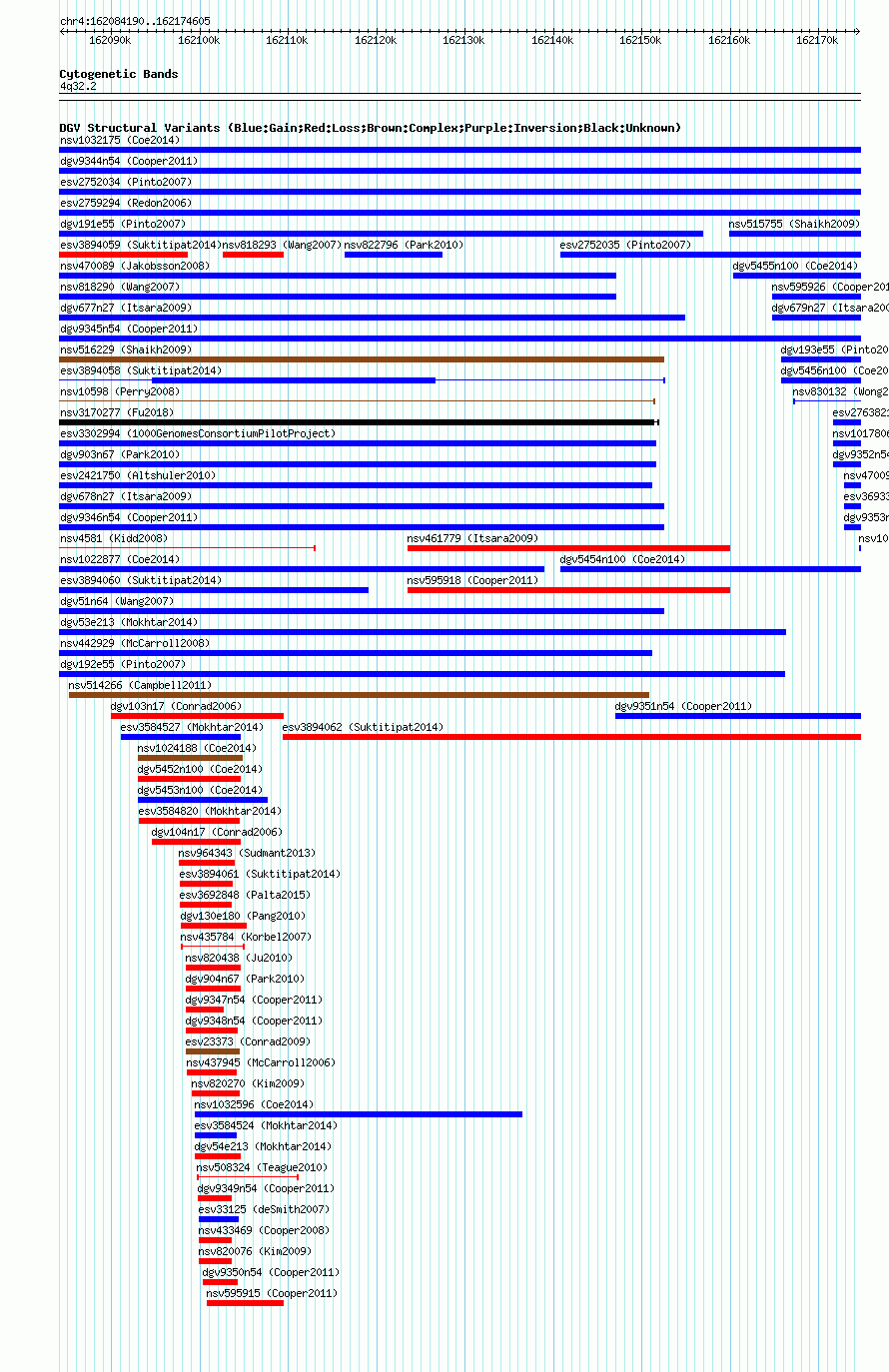The width and height of the screenshot is (889, 1372).
Task: Click the Cytogenetic Bands track title
Action: 119,74
